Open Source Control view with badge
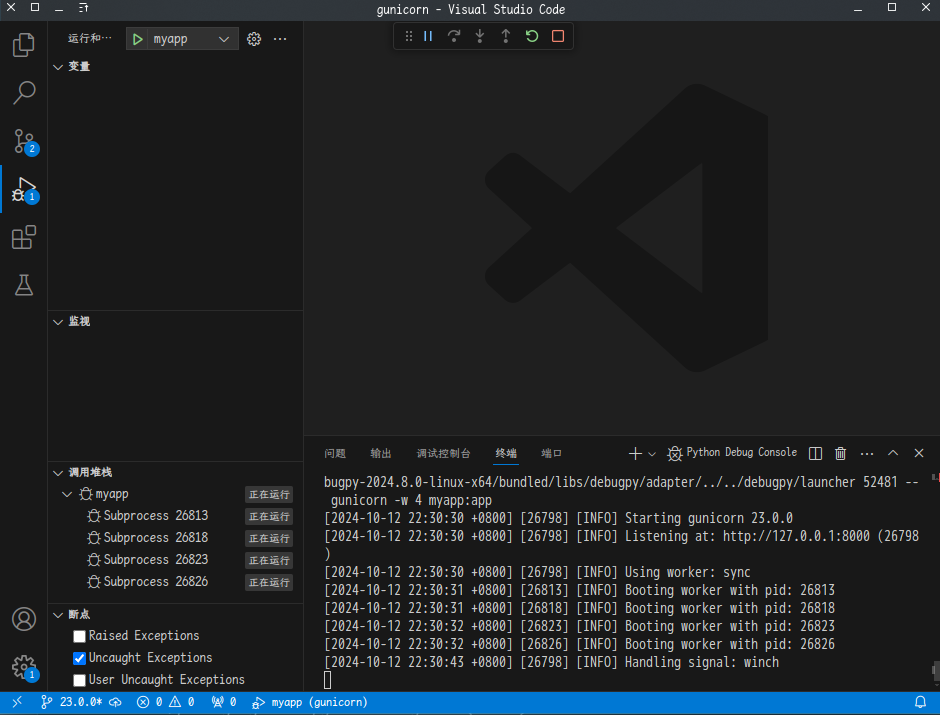 pos(23,141)
